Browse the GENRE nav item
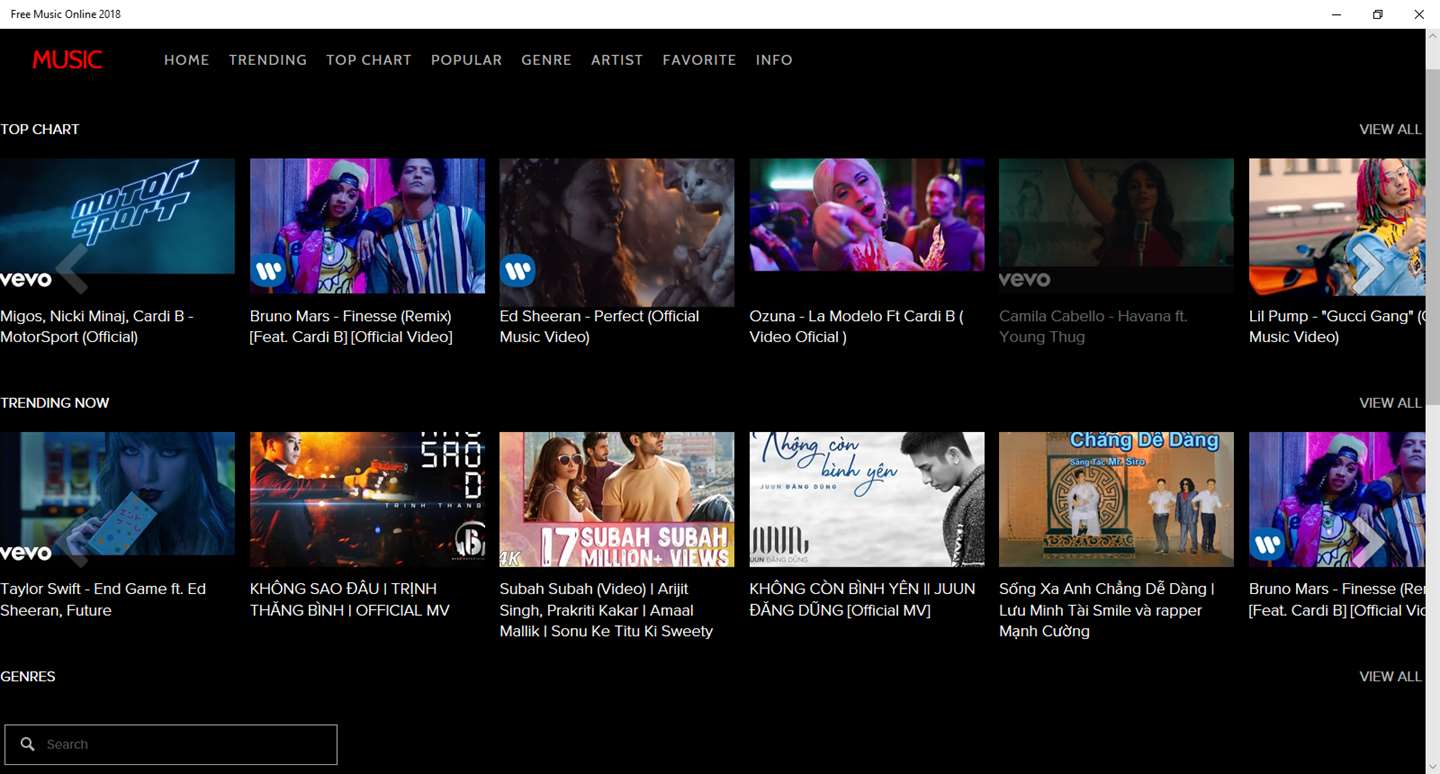This screenshot has width=1440, height=774. [x=547, y=60]
